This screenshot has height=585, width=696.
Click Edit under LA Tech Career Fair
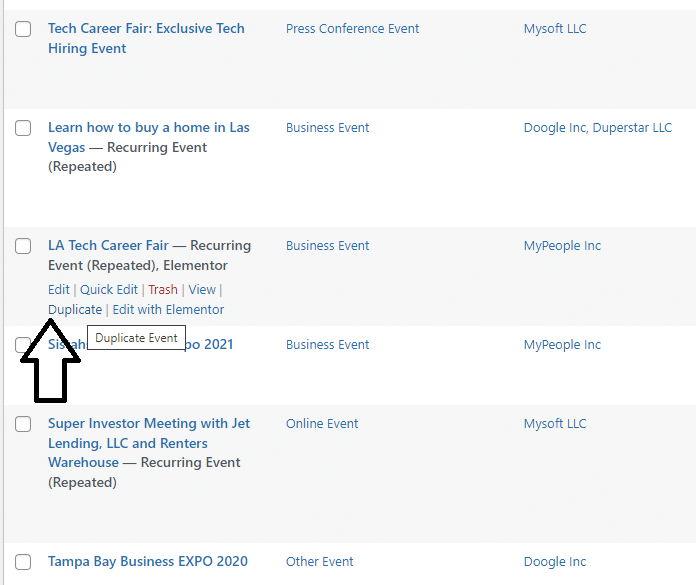(x=59, y=290)
